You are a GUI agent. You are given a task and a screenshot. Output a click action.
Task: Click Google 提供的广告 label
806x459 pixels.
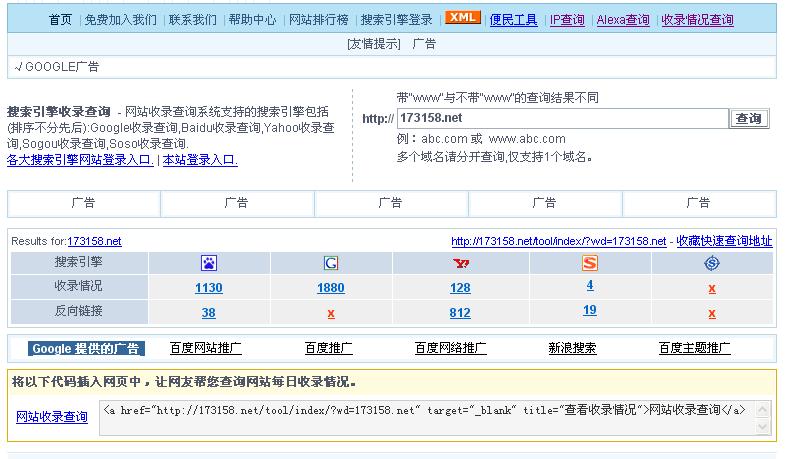click(x=86, y=348)
